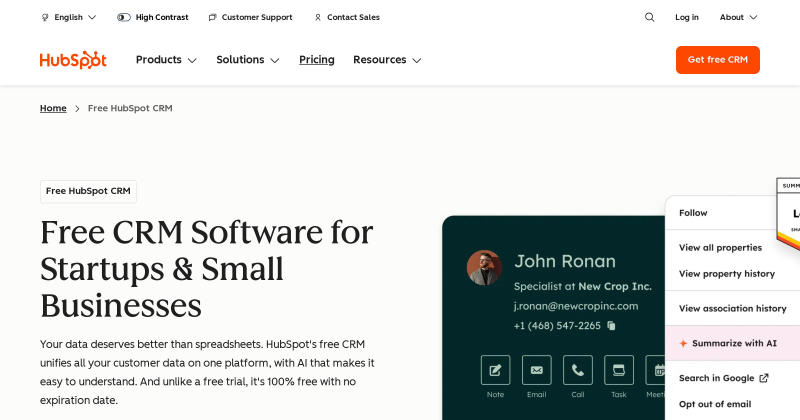Click the John Ronan name heading

[x=565, y=261]
